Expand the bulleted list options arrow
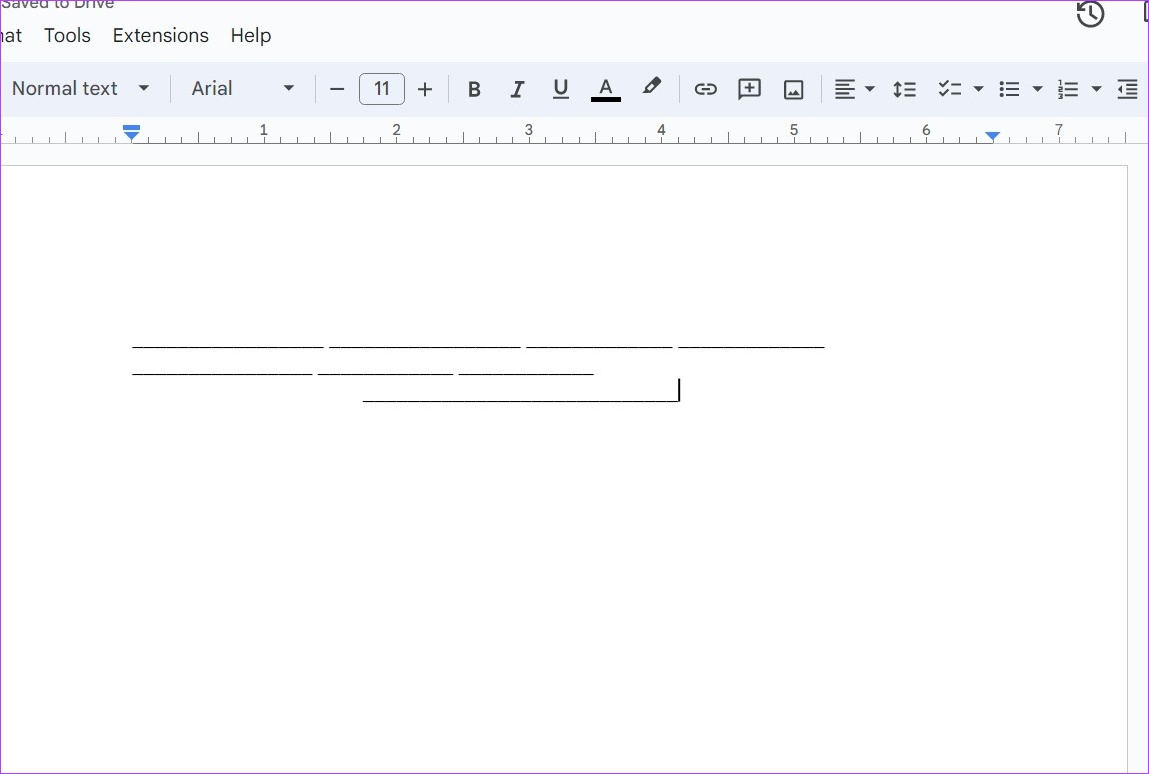Viewport: 1149px width, 774px height. pos(1038,89)
